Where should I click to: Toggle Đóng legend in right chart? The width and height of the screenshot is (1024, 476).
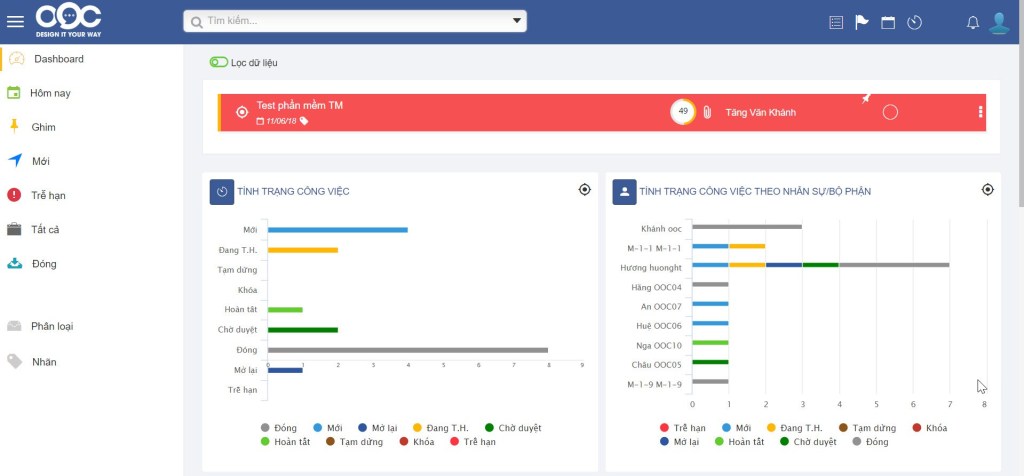point(871,442)
